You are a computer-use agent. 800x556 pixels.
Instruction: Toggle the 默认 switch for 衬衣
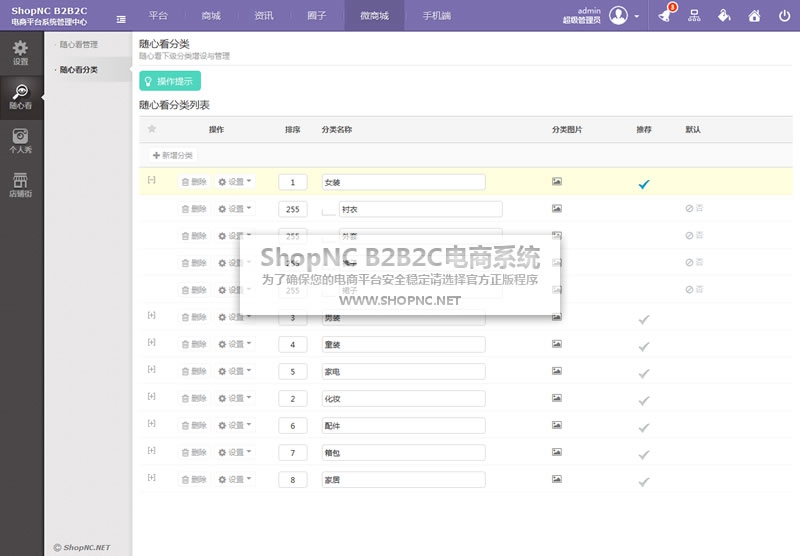694,208
